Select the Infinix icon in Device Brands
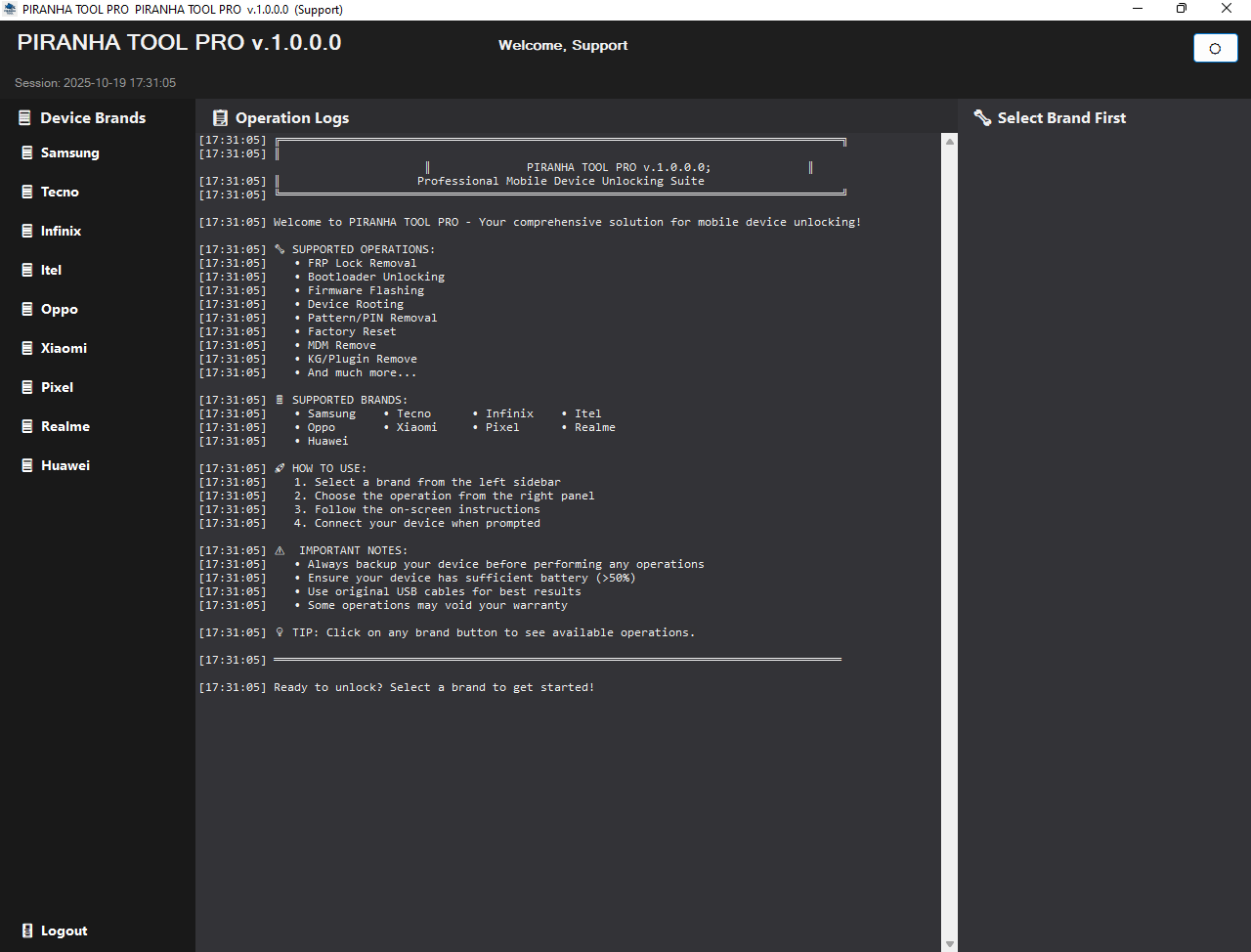 [27, 231]
